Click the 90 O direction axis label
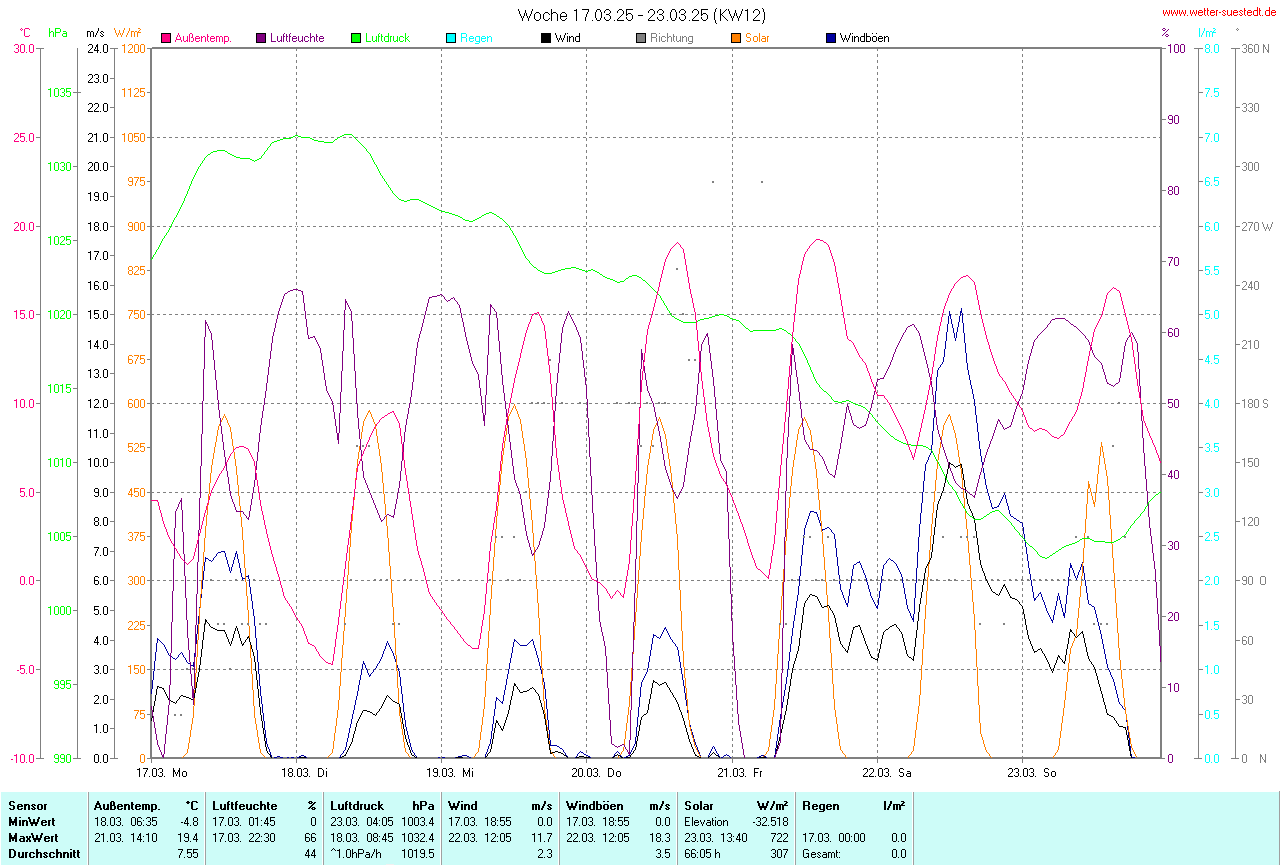Screen dimensions: 1280x865 [x=1254, y=581]
